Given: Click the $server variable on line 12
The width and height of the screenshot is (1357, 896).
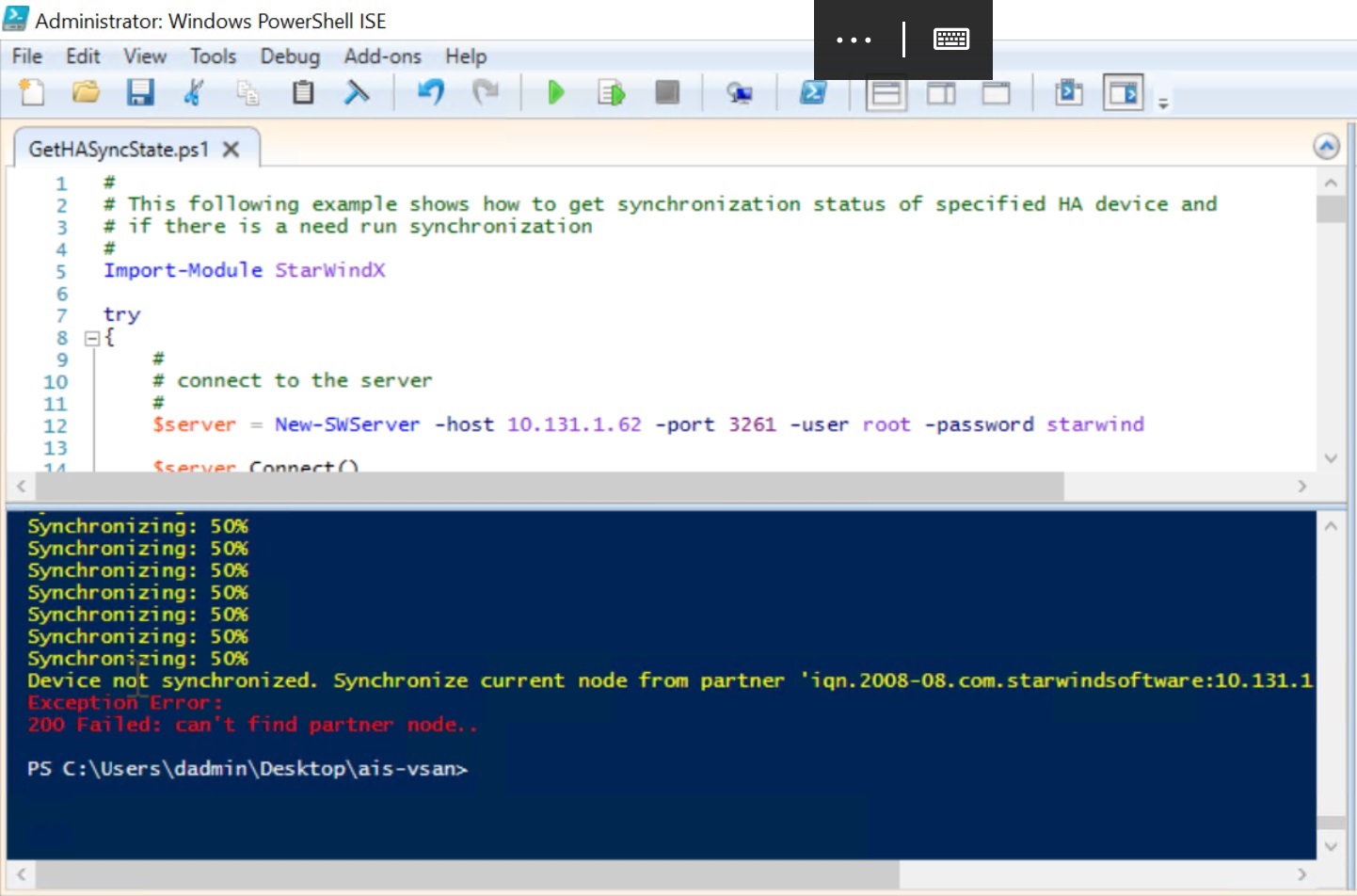Looking at the screenshot, I should (195, 424).
